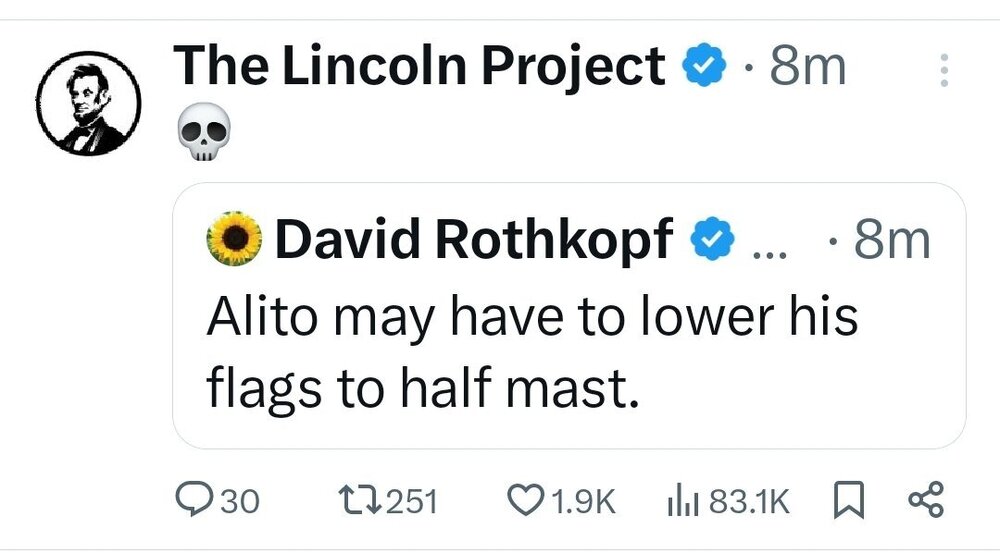Open the three-dot more options menu
1000x553 pixels.
(x=941, y=70)
